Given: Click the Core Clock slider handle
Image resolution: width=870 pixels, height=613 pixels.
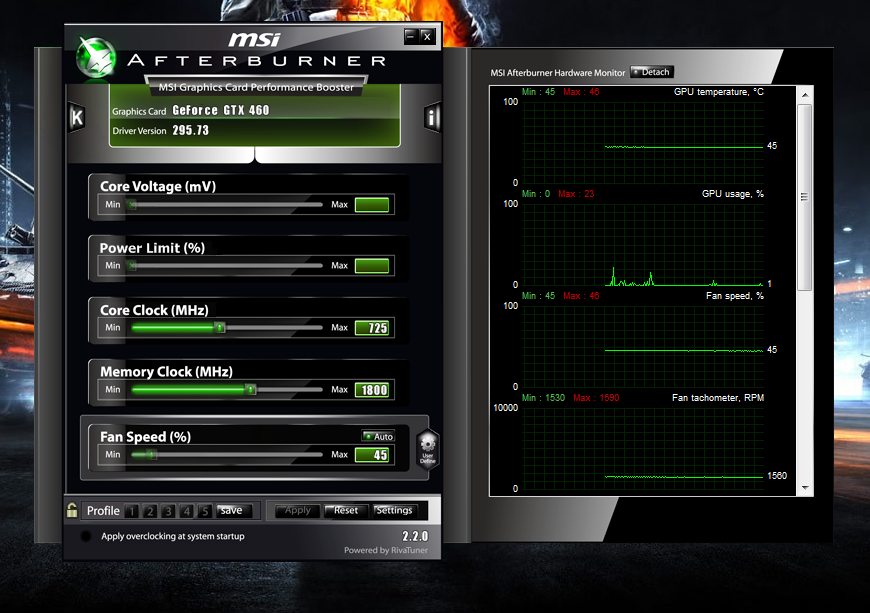Looking at the screenshot, I should point(220,327).
